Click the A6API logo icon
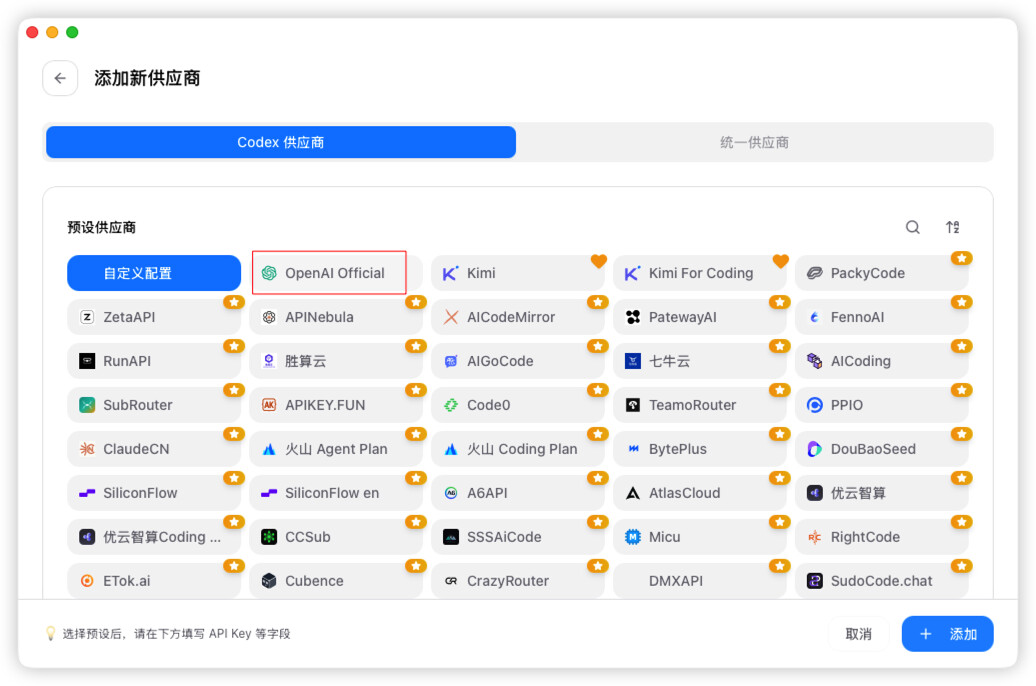Image resolution: width=1036 pixels, height=686 pixels. click(451, 493)
